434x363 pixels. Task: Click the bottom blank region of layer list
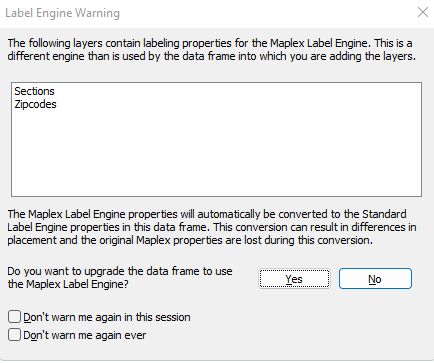pos(217,180)
